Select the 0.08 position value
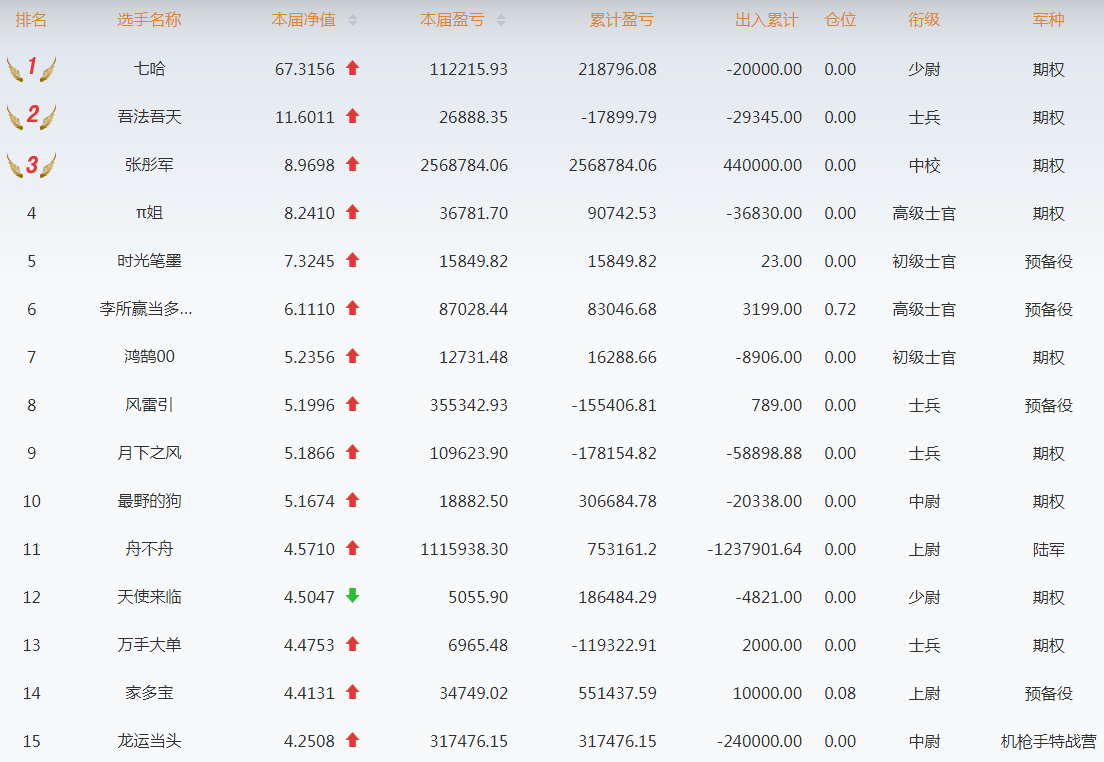The image size is (1104, 762). coord(840,694)
